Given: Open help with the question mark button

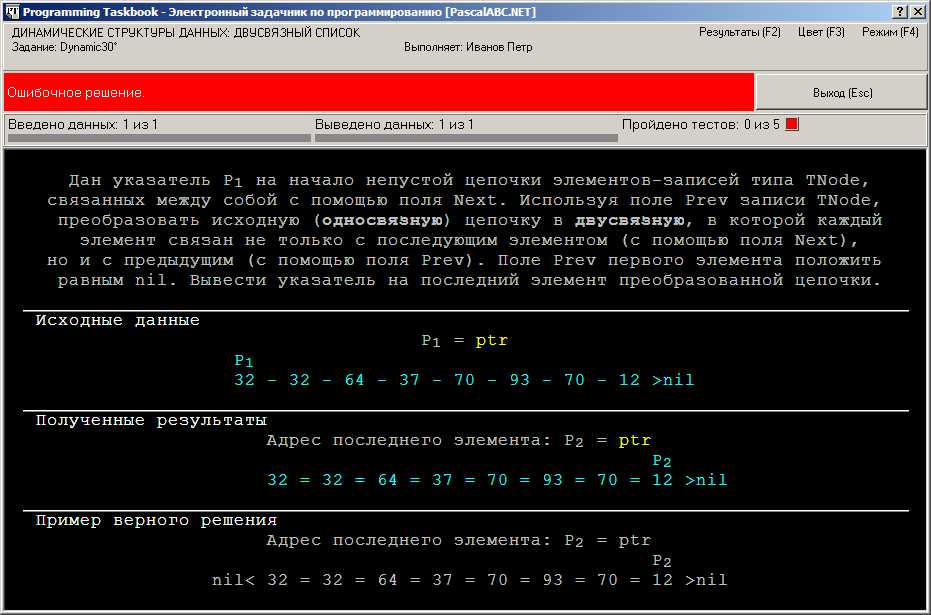Looking at the screenshot, I should coord(900,12).
